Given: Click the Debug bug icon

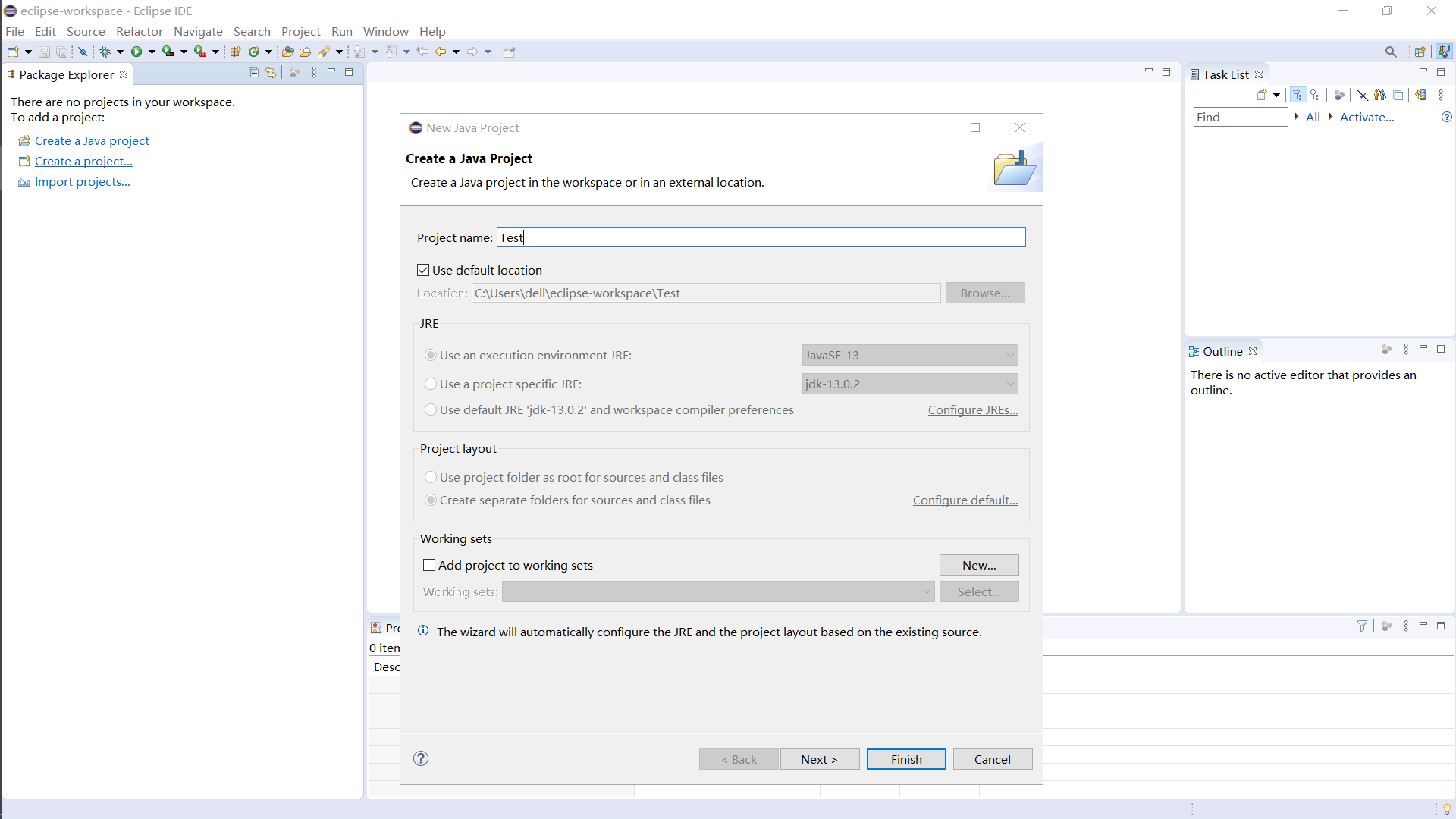Looking at the screenshot, I should click(105, 52).
